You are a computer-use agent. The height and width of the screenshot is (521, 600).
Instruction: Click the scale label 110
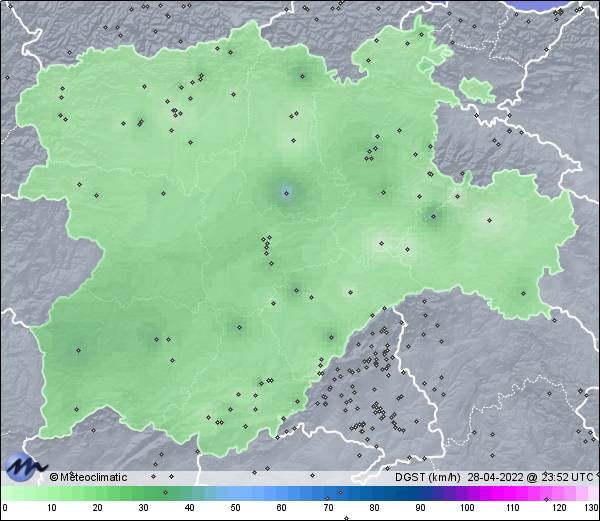point(513,508)
